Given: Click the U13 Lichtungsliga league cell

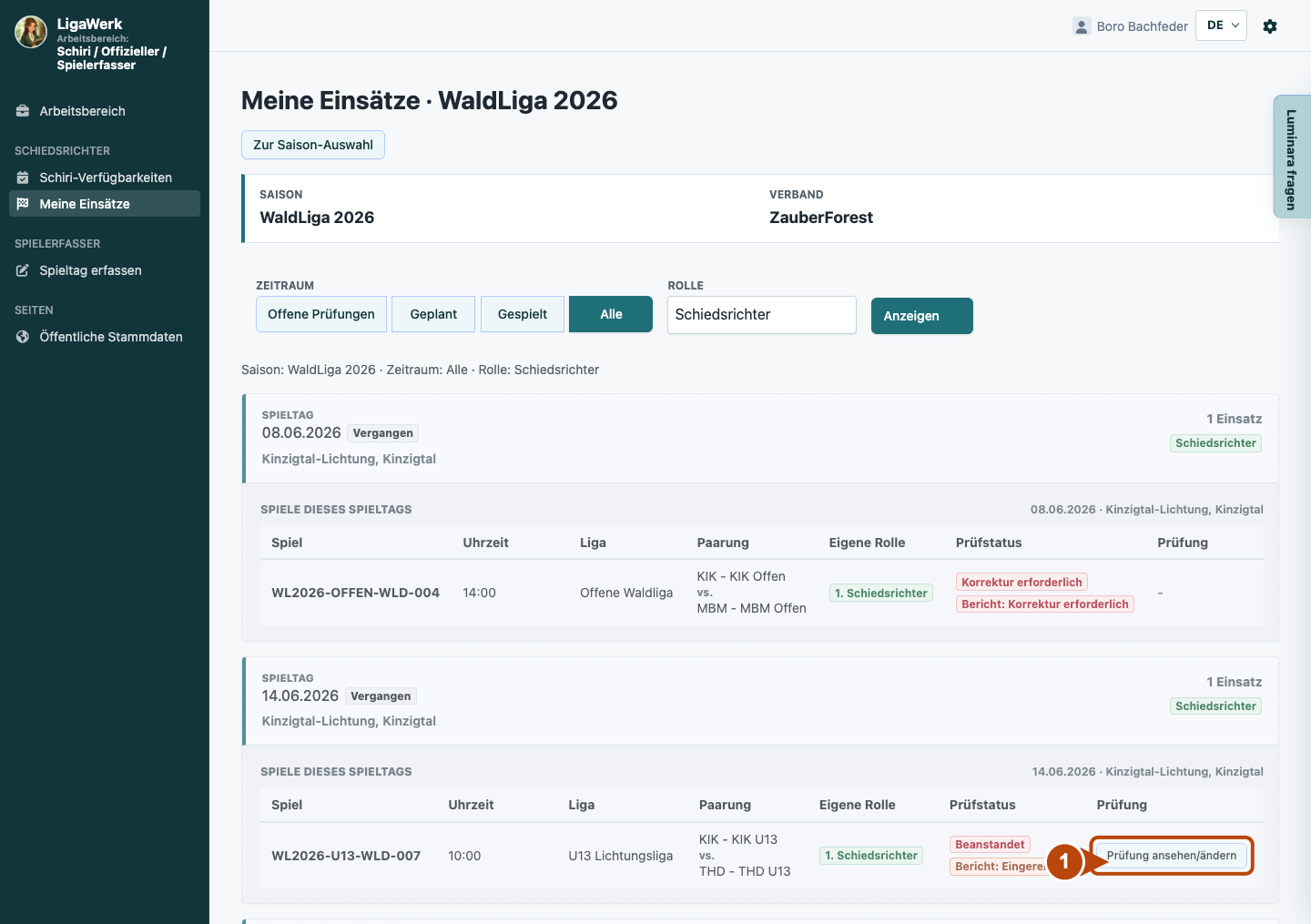Looking at the screenshot, I should pos(621,856).
